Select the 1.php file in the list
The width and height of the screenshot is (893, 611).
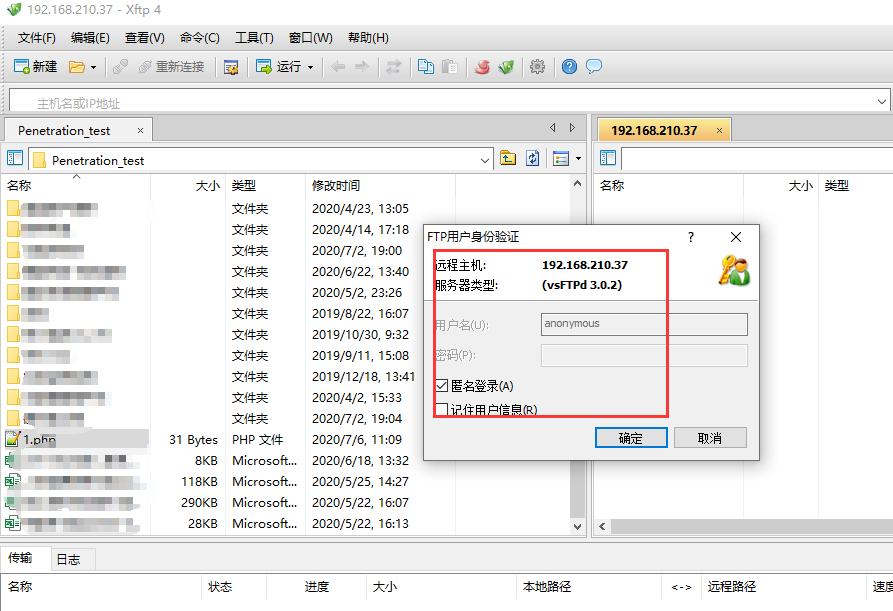pyautogui.click(x=39, y=440)
